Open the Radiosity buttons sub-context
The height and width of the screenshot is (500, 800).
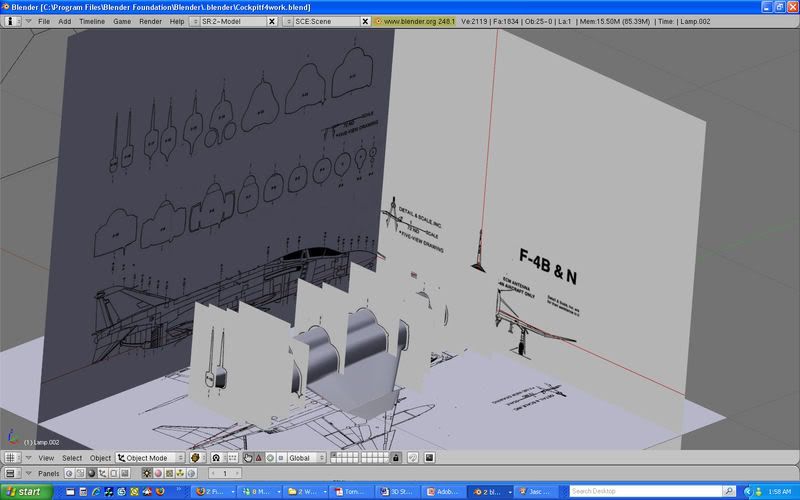pyautogui.click(x=180, y=473)
